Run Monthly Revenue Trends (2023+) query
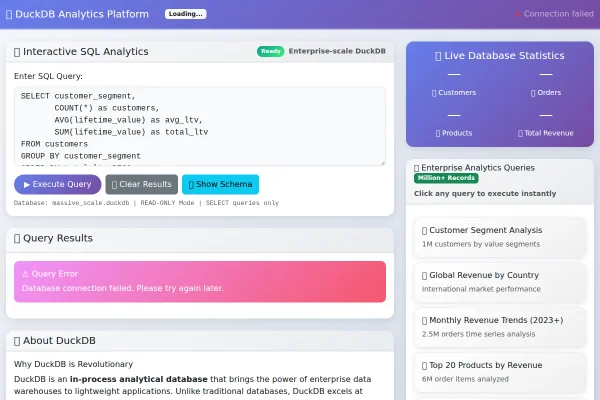The width and height of the screenshot is (600, 400). pyautogui.click(x=500, y=327)
